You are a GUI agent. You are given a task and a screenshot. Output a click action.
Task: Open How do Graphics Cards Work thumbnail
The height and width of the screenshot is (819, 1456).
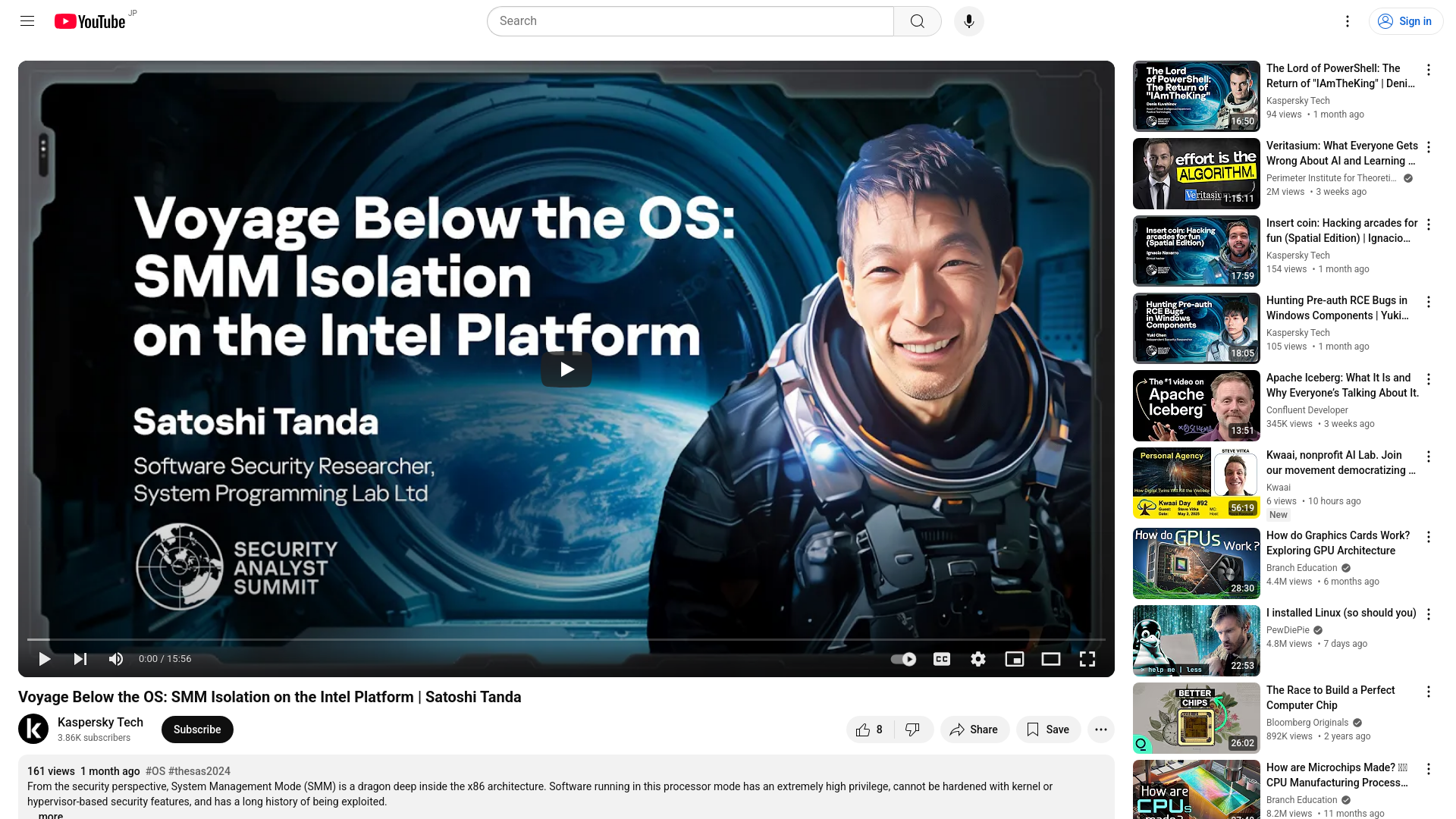pos(1197,563)
